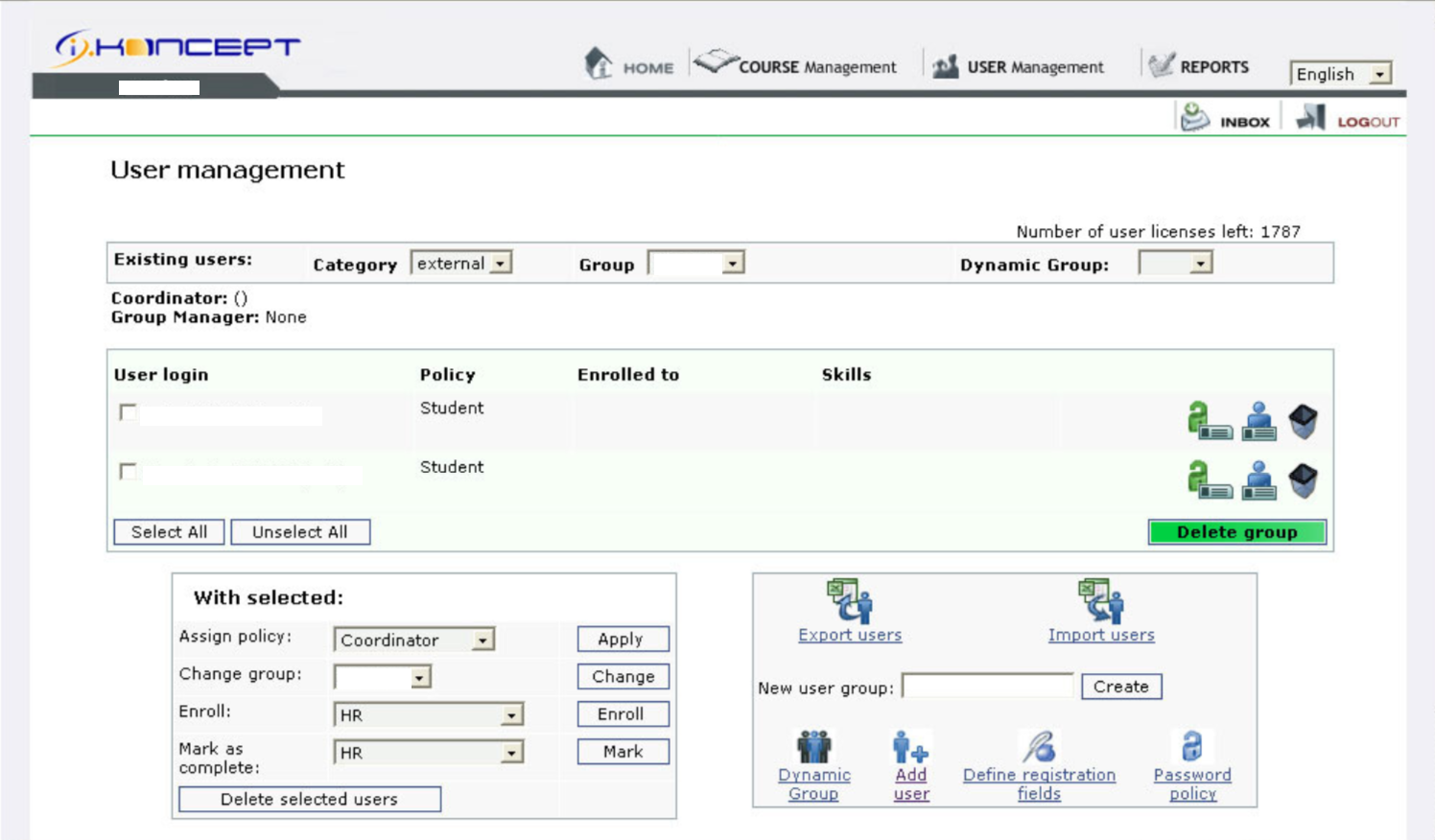The image size is (1435, 840).
Task: Open the USER Management menu
Action: pyautogui.click(x=1019, y=66)
